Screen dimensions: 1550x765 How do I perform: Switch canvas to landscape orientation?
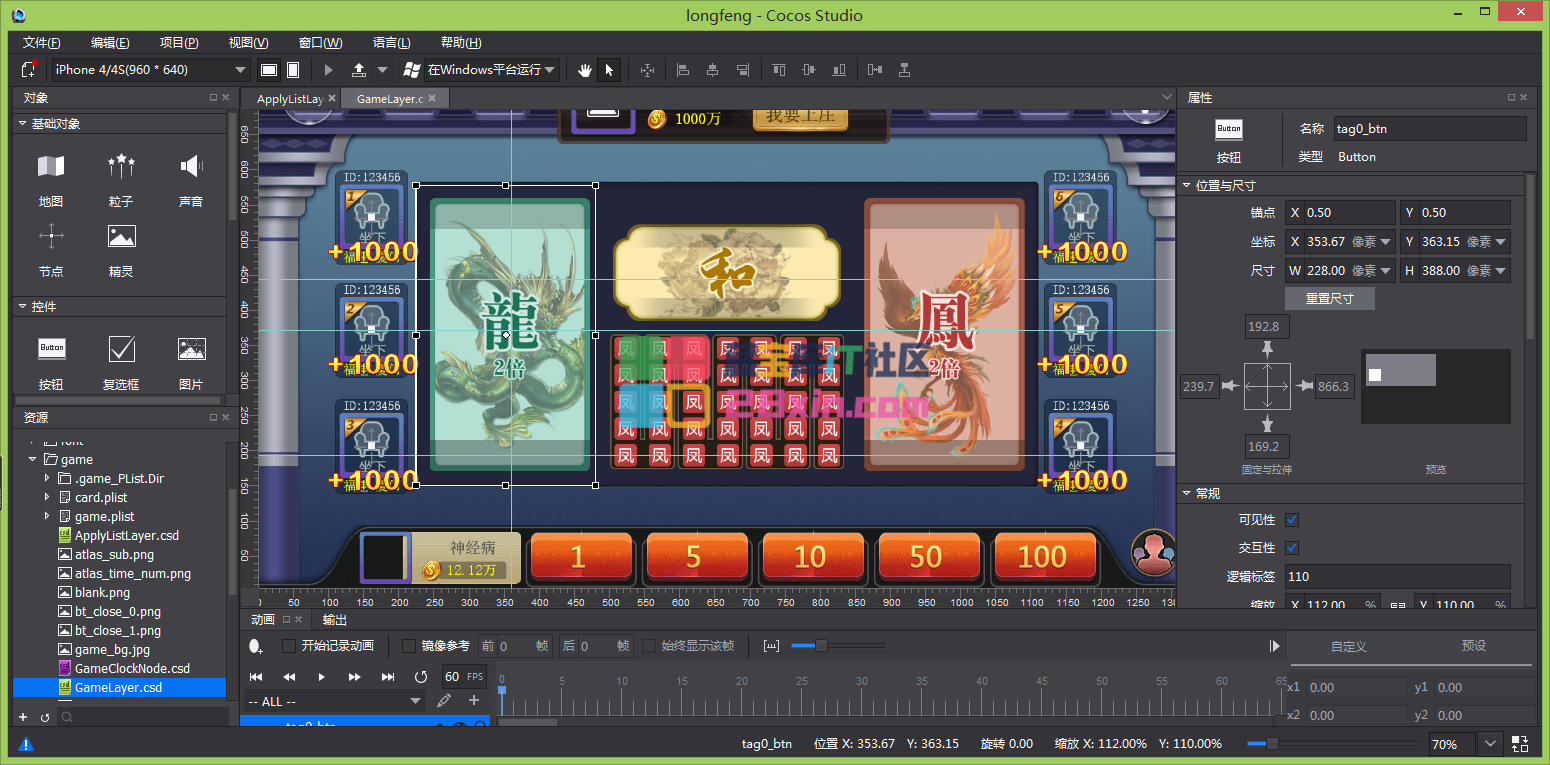[268, 70]
